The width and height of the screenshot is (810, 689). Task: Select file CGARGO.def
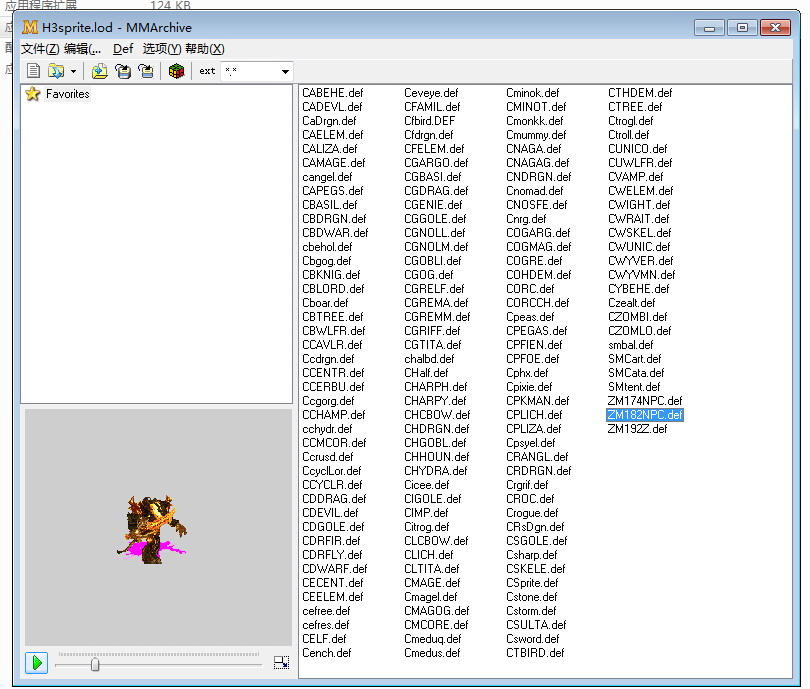coord(436,163)
